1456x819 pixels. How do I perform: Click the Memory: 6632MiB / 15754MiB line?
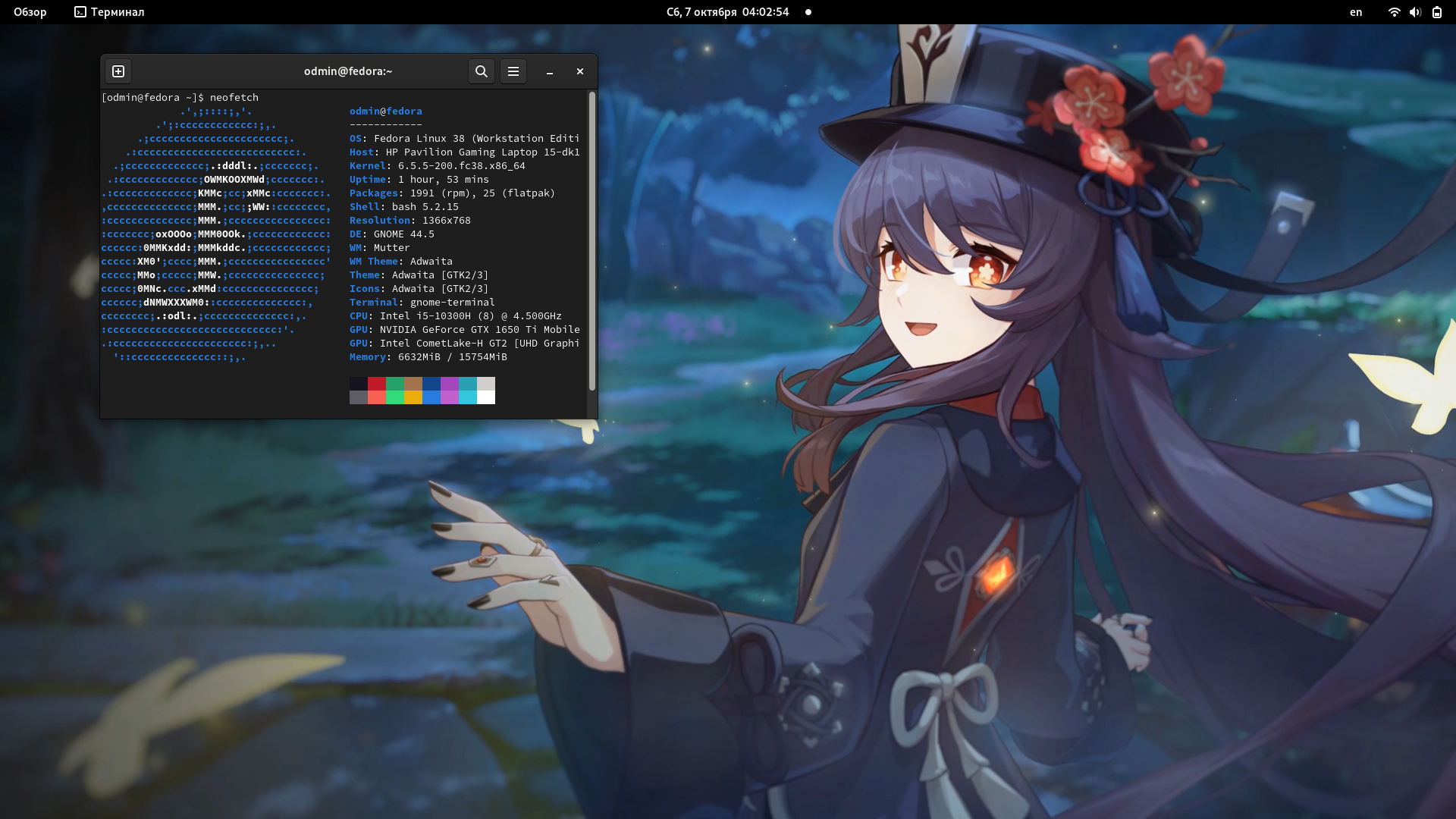(428, 357)
